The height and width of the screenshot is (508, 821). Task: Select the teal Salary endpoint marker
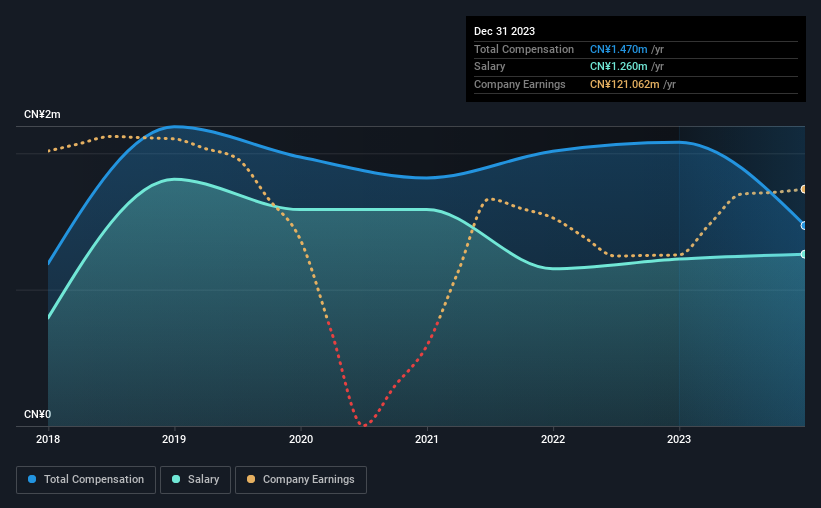tap(804, 254)
